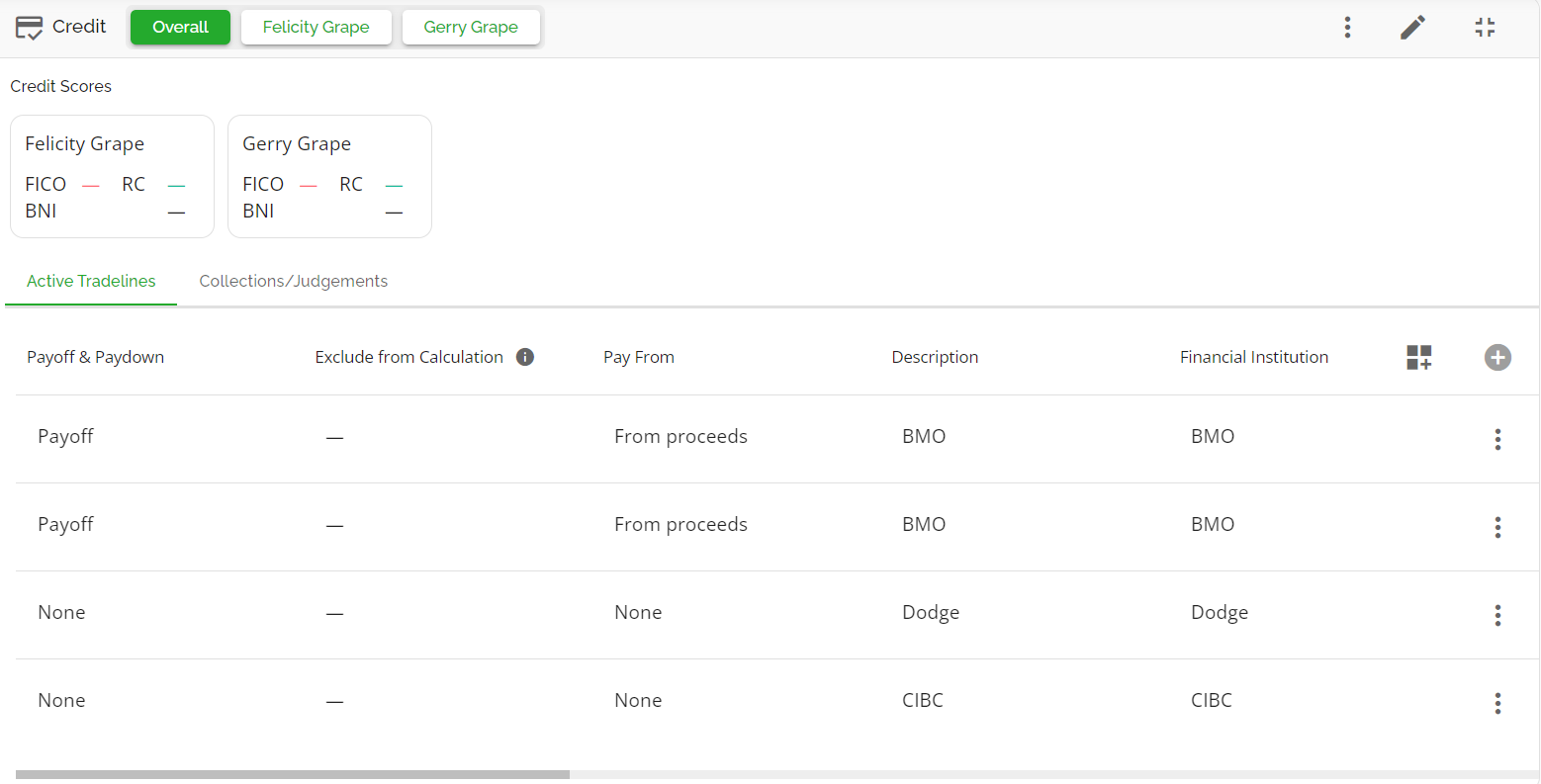Screen dimensions: 1541x784
Task: Click Payoff in the first BMO row
Action: click(65, 437)
